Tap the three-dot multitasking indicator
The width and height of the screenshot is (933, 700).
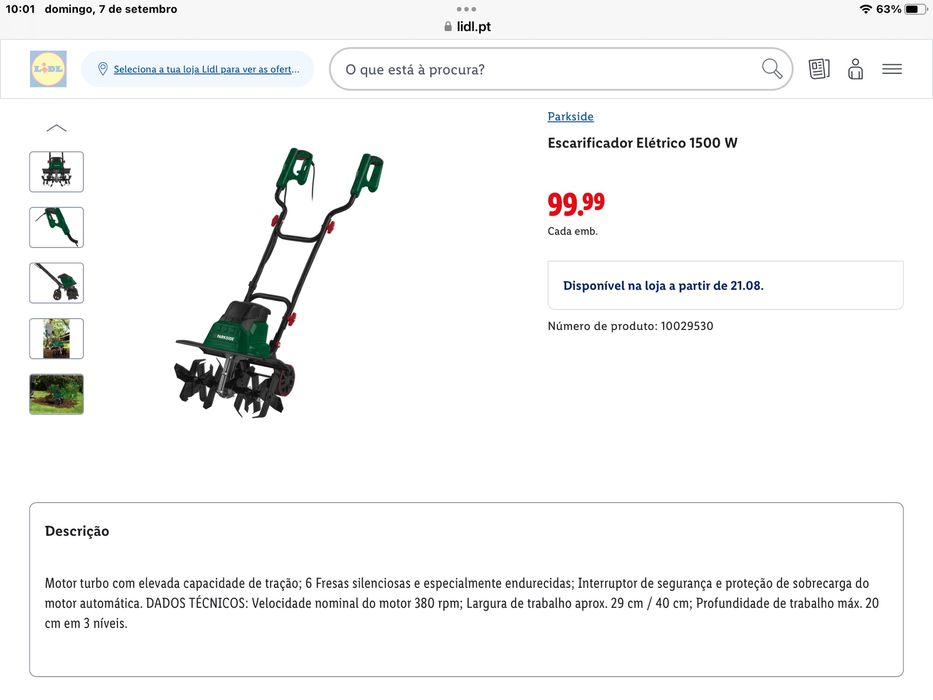click(x=466, y=9)
